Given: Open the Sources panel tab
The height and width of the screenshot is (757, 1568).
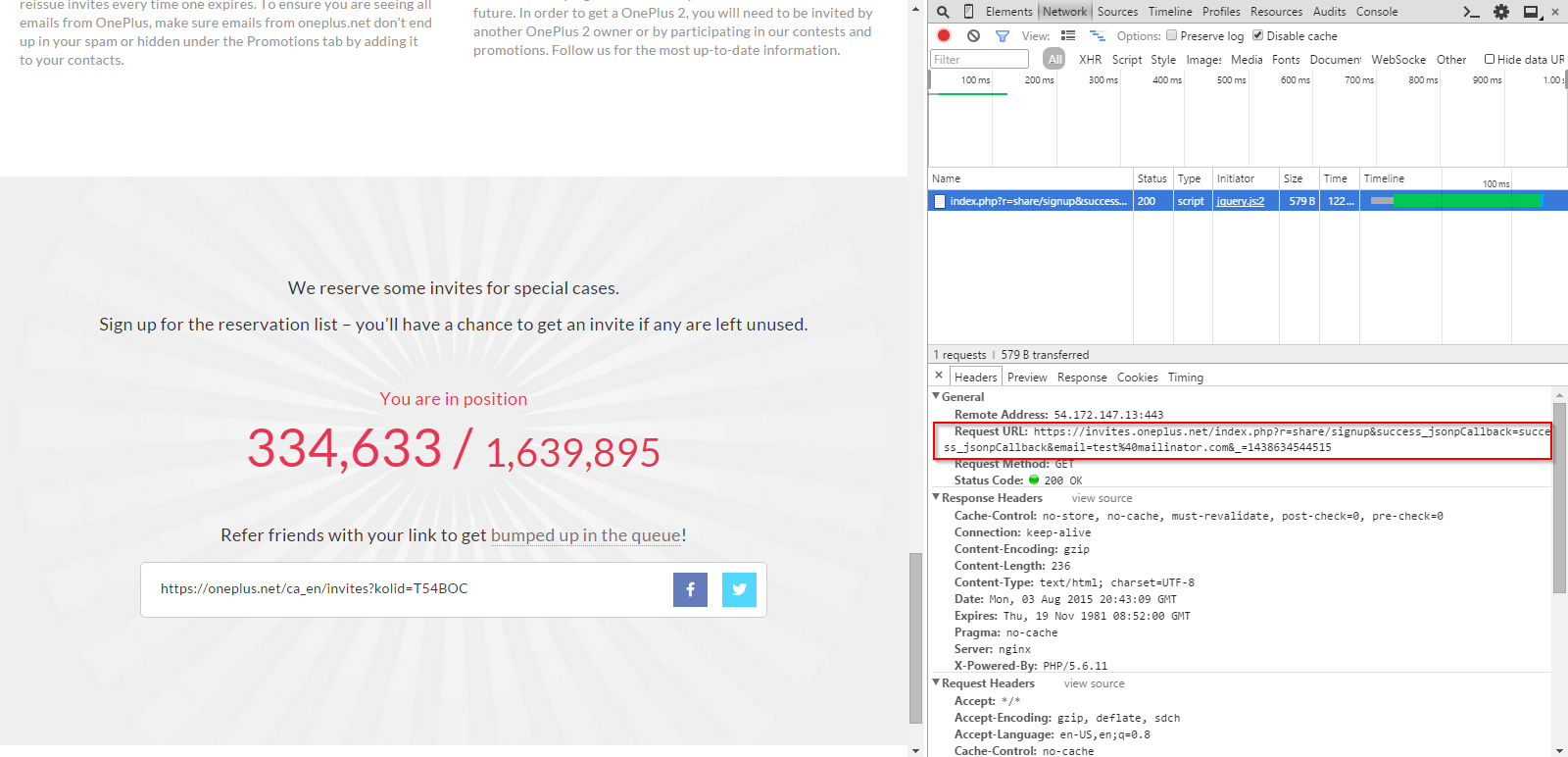Looking at the screenshot, I should pyautogui.click(x=1117, y=12).
